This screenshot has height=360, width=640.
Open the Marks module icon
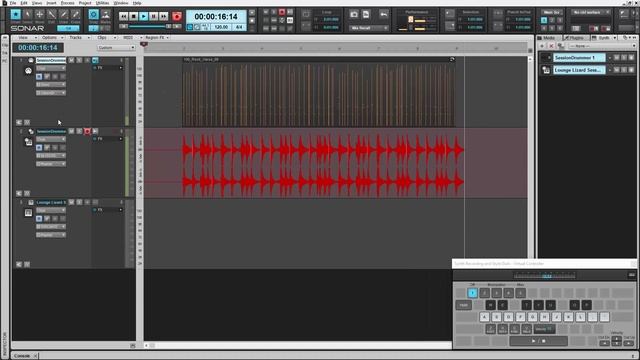106,15
